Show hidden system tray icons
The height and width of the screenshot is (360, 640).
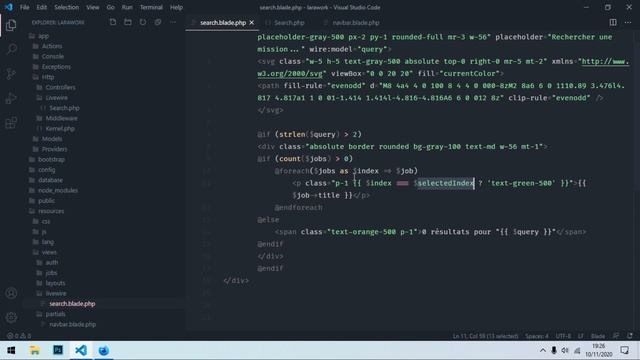tap(542, 350)
